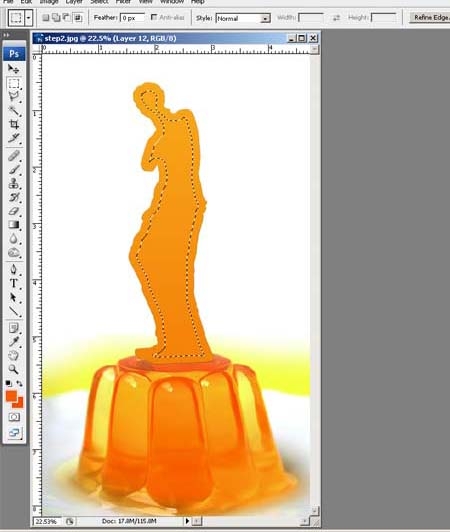The height and width of the screenshot is (532, 450).
Task: Click the Width input field
Action: pyautogui.click(x=311, y=18)
